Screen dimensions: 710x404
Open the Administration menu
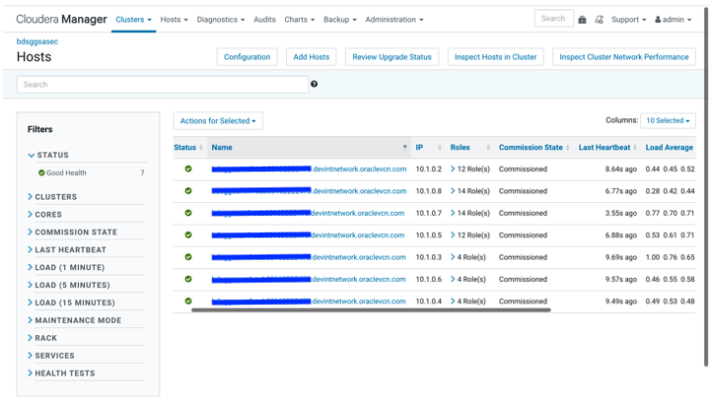click(394, 19)
